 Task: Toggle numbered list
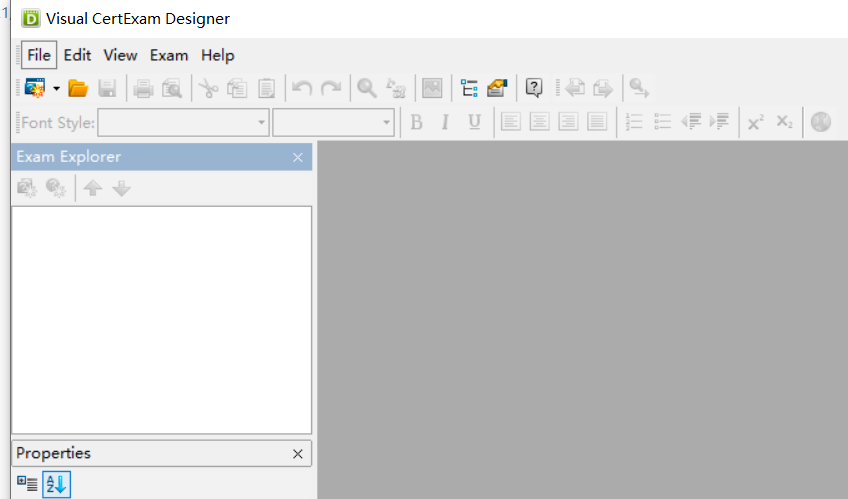coord(633,122)
